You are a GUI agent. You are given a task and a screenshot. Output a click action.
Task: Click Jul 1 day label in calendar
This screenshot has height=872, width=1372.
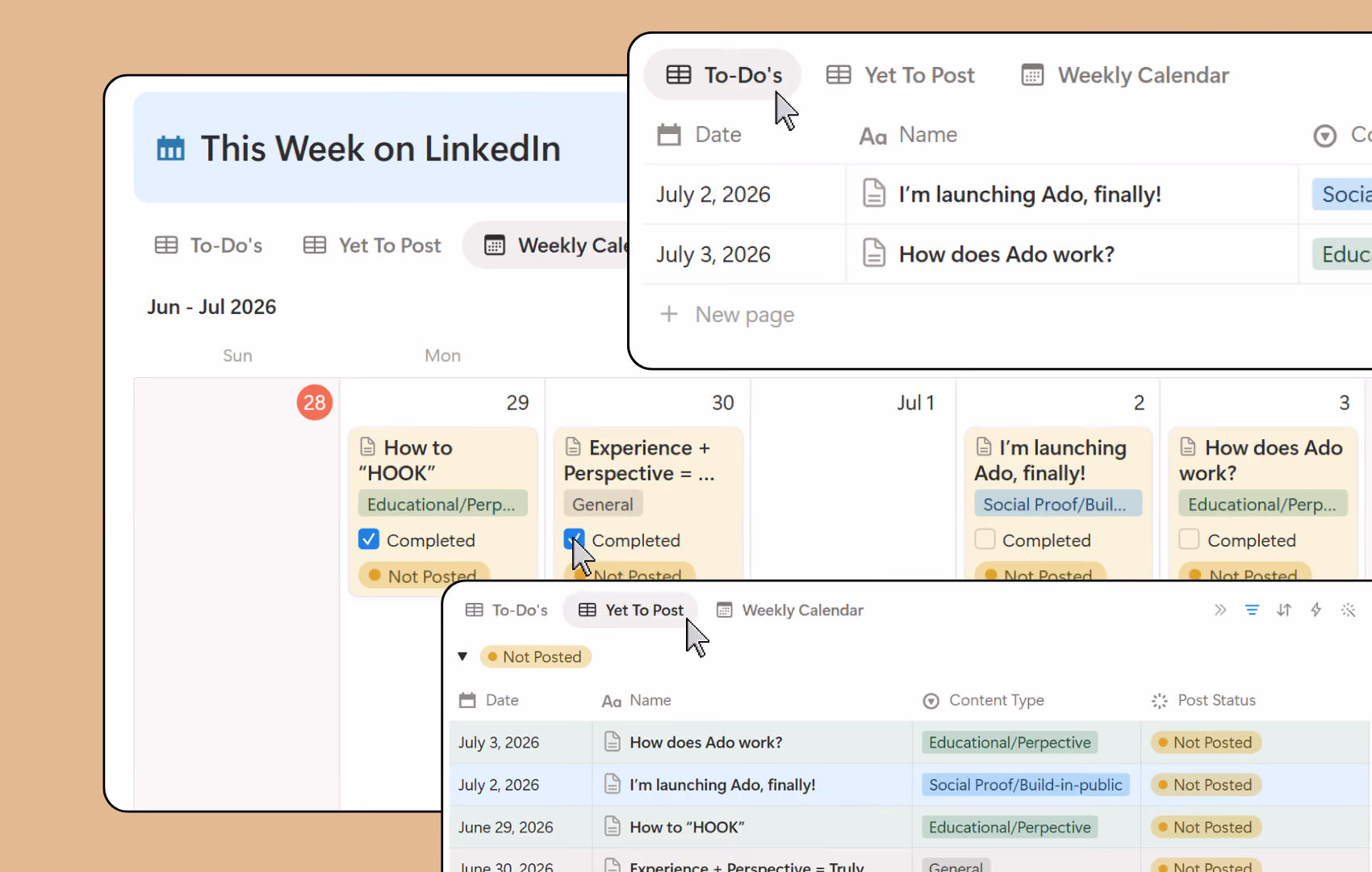coord(915,402)
